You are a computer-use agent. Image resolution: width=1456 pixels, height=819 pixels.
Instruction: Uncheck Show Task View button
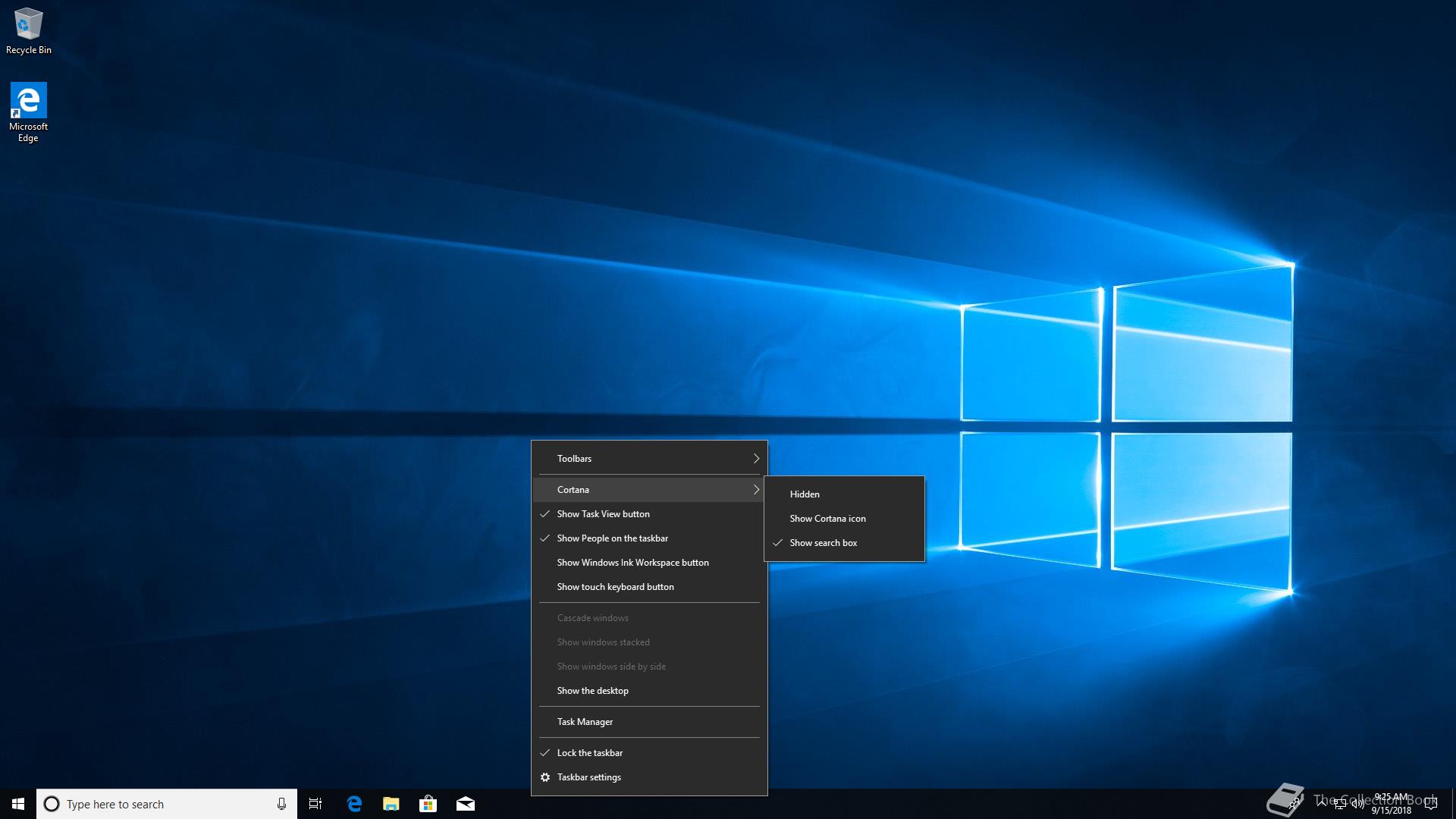pos(604,514)
